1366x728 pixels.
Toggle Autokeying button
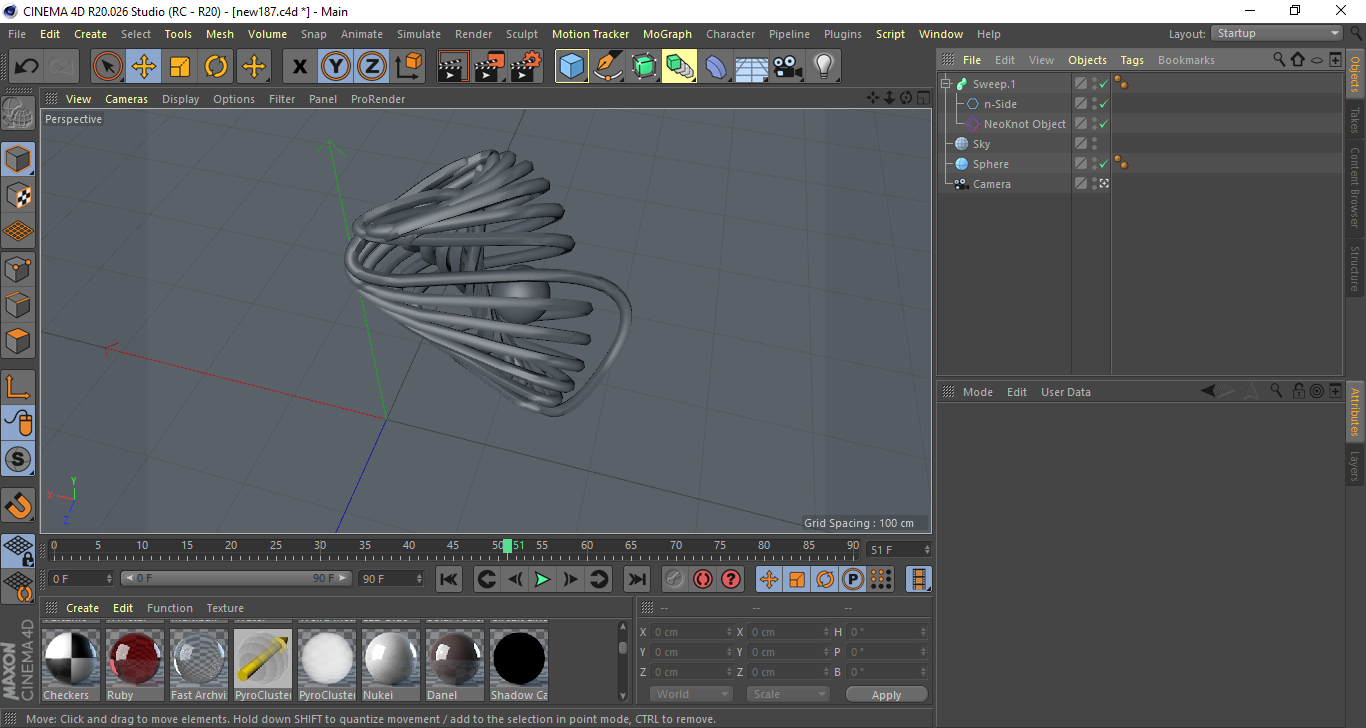(x=703, y=579)
